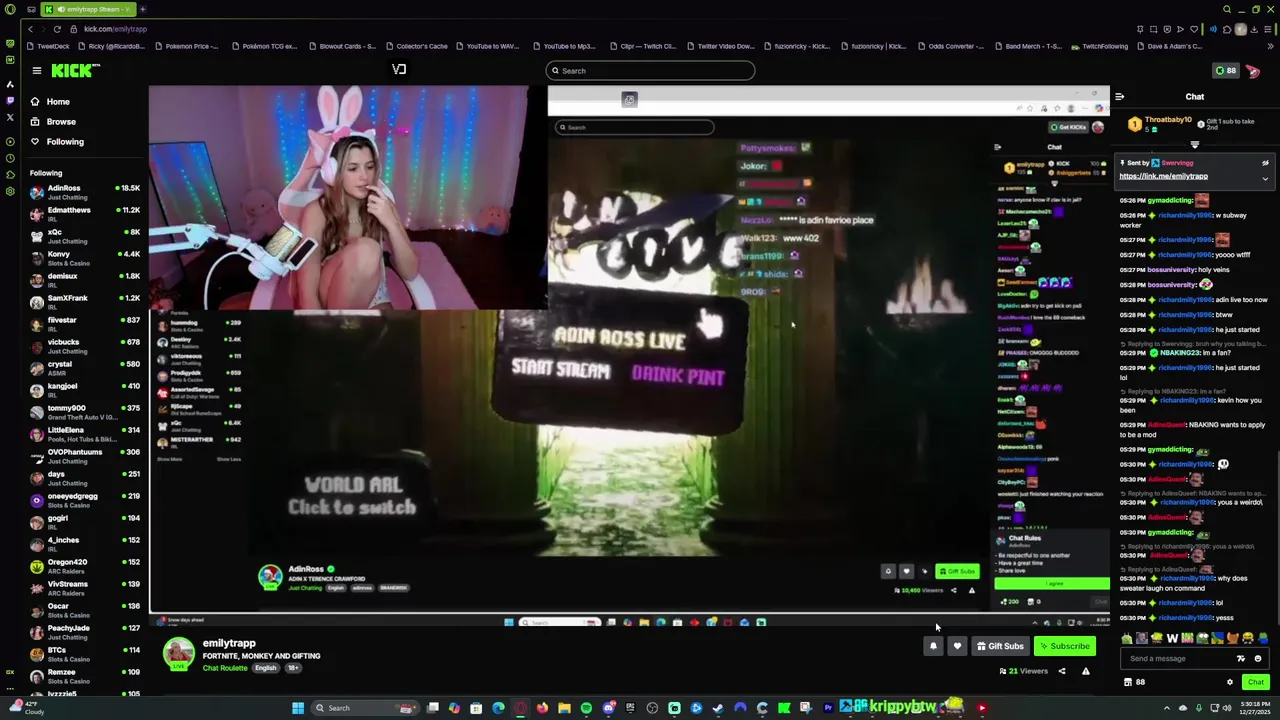Open chat translate icon
Screen dimensions: 1280x720
(1241, 658)
